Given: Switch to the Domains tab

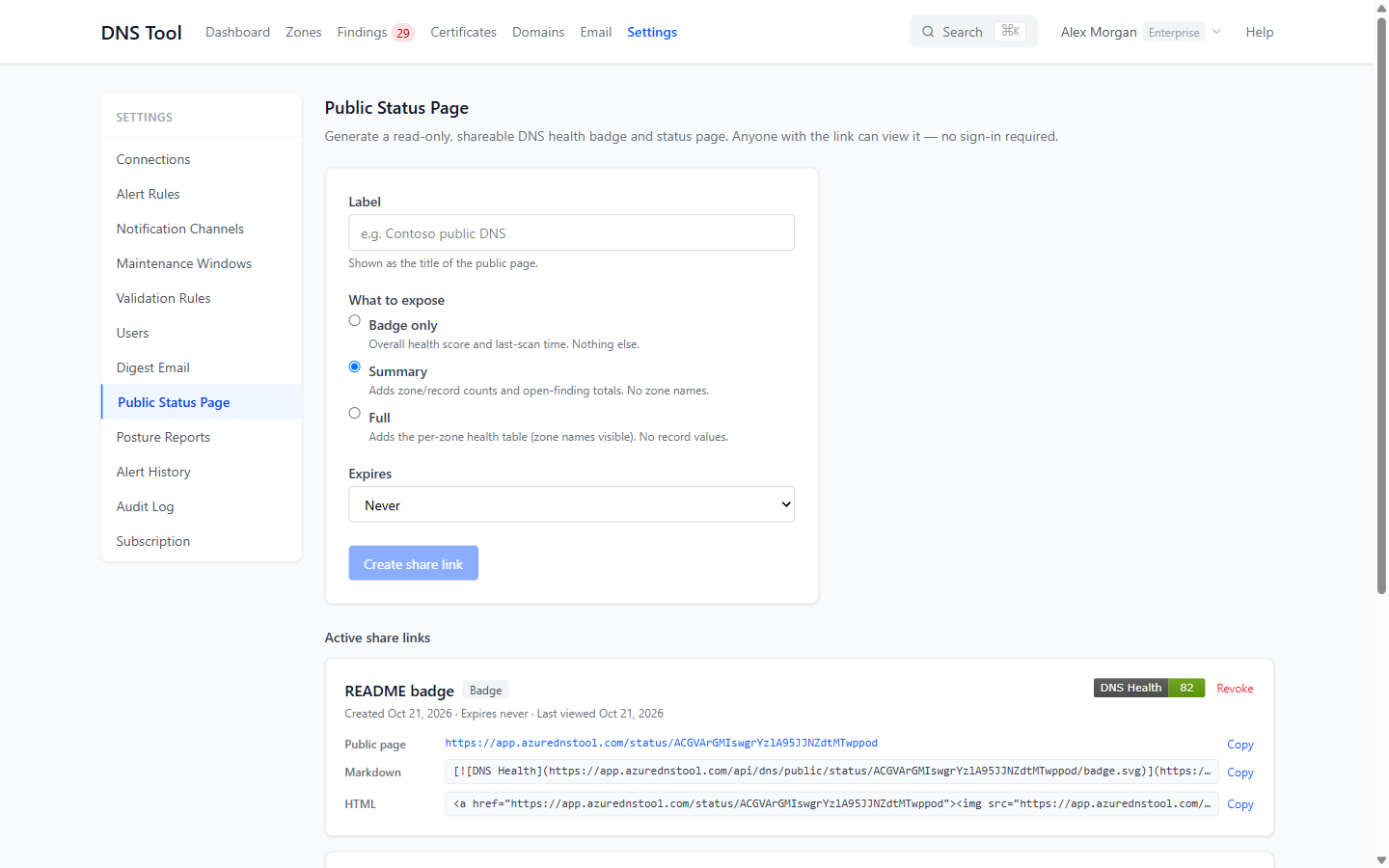Looking at the screenshot, I should 538,32.
